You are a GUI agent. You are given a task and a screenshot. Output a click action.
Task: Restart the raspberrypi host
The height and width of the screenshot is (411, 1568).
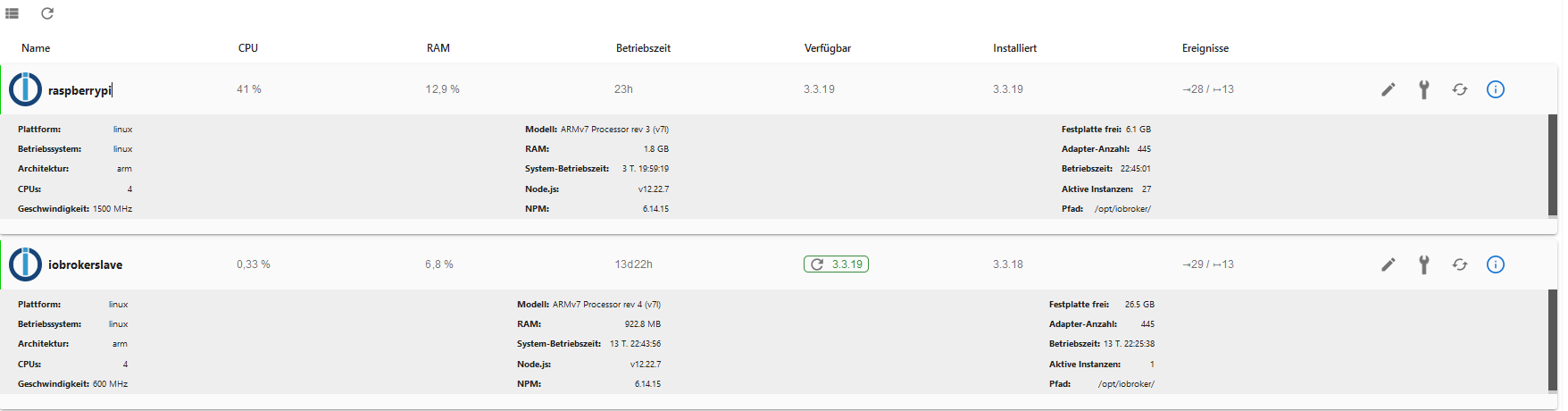pyautogui.click(x=1460, y=89)
